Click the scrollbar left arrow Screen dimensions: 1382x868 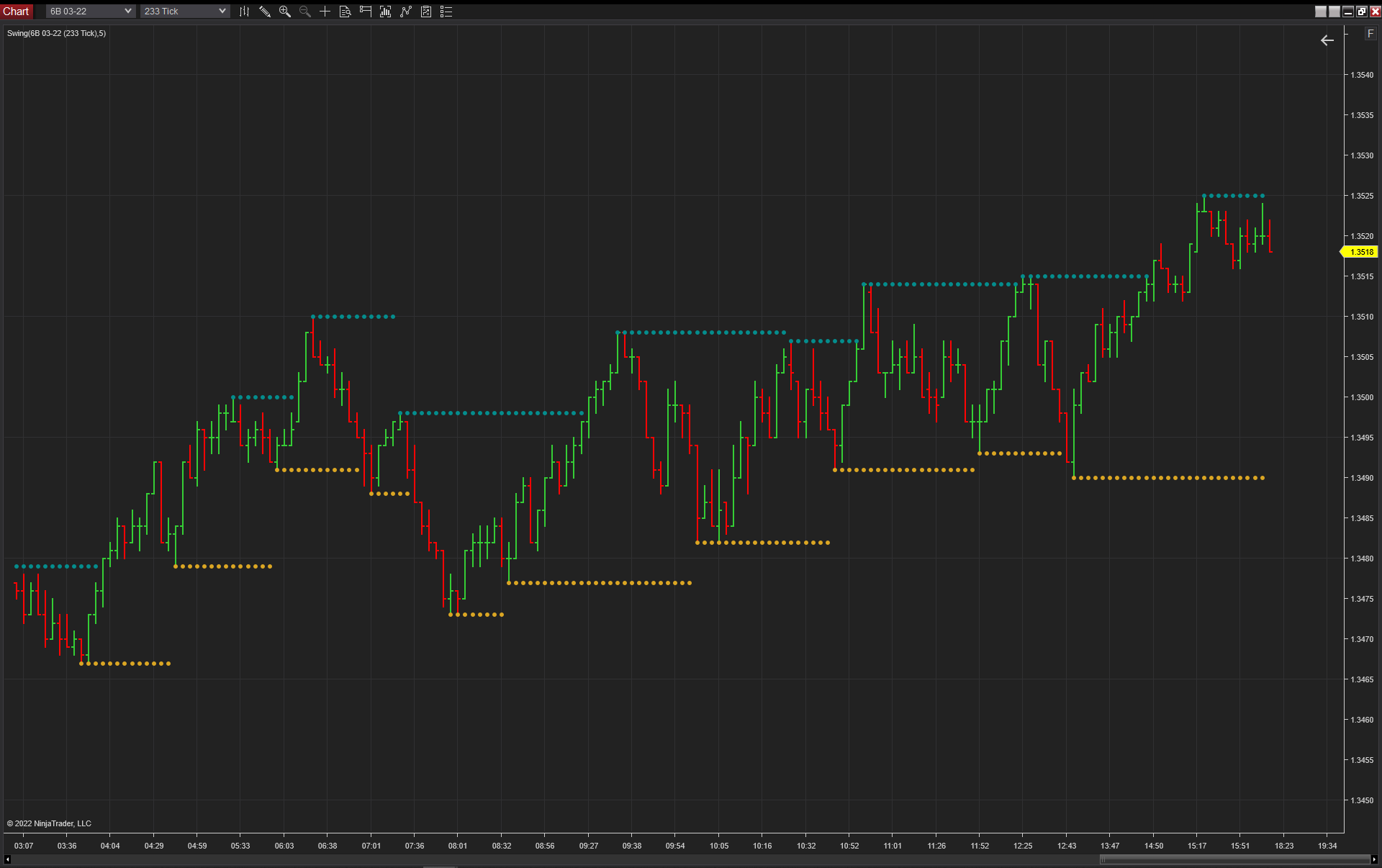coord(7,859)
